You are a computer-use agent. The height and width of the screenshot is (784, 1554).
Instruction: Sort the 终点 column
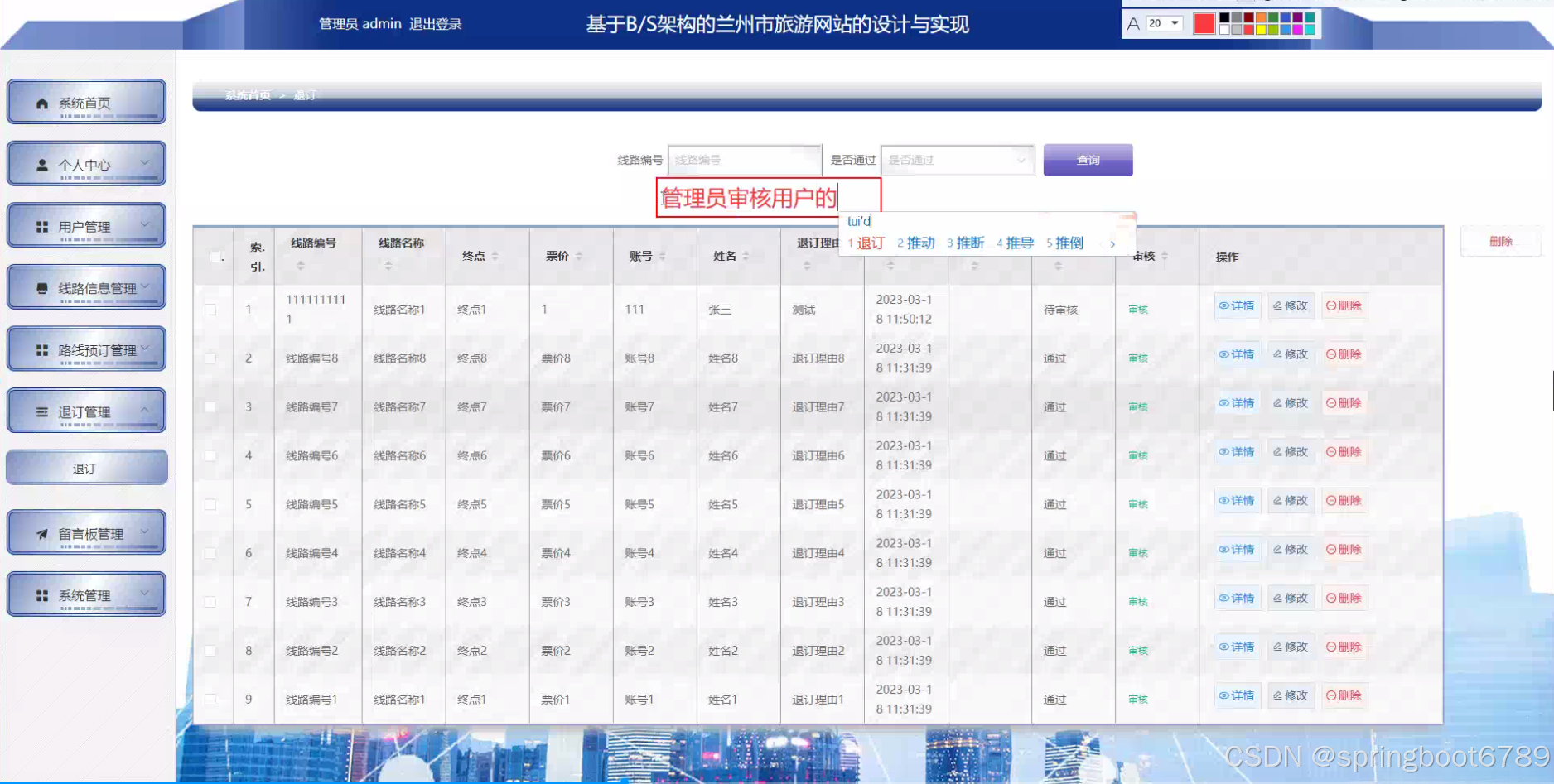coord(495,257)
